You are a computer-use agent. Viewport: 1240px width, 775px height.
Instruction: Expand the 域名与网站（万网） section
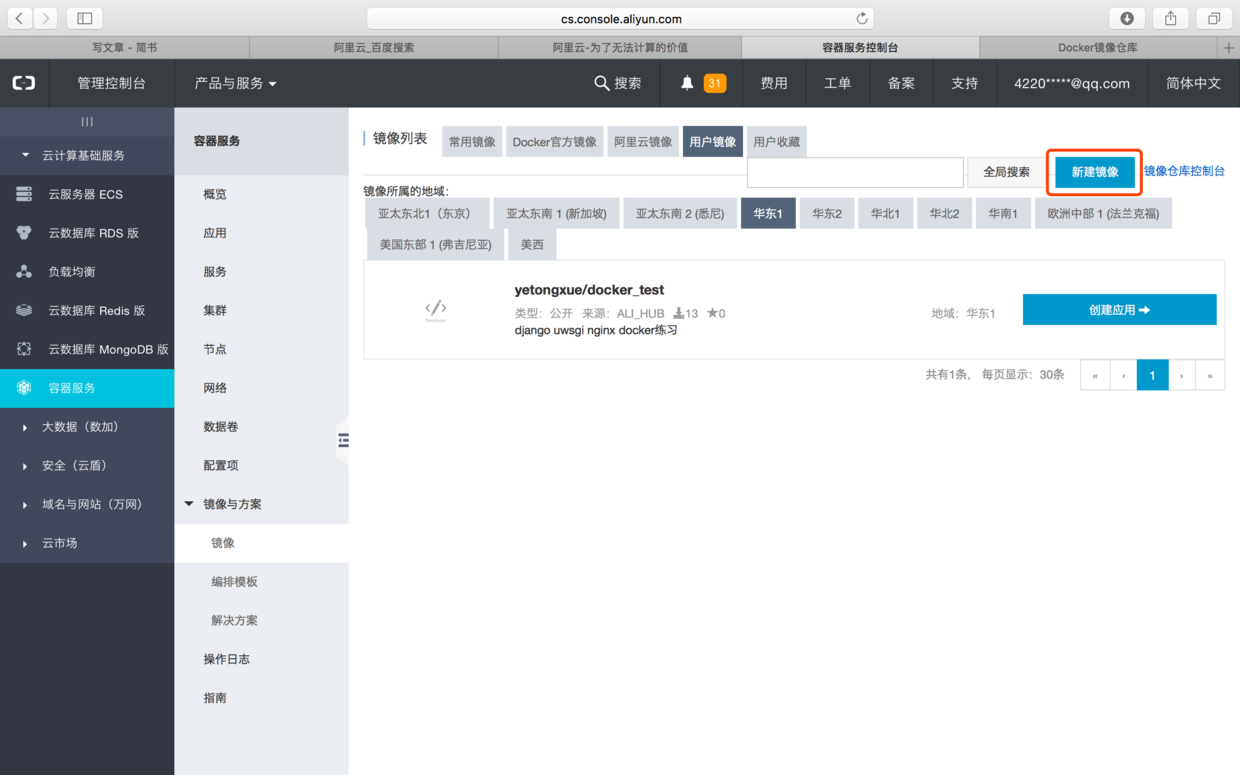pyautogui.click(x=87, y=505)
